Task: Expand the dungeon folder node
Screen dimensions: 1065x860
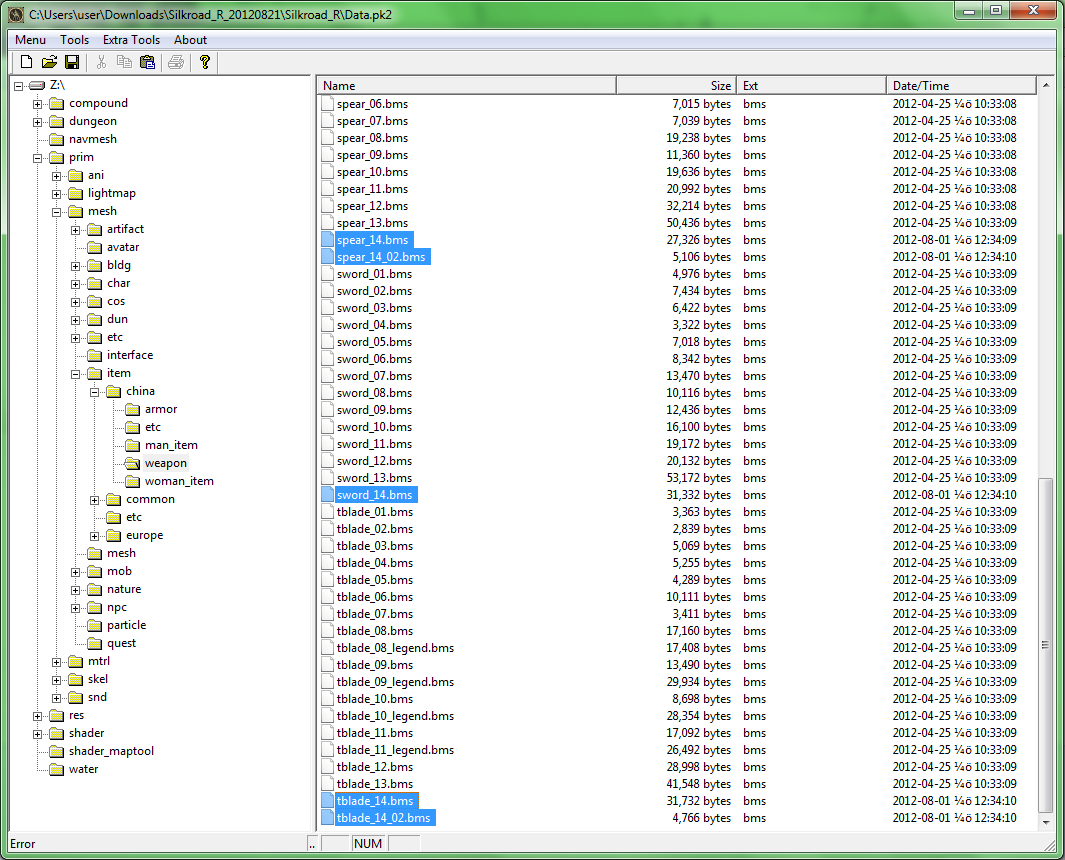Action: (37, 122)
